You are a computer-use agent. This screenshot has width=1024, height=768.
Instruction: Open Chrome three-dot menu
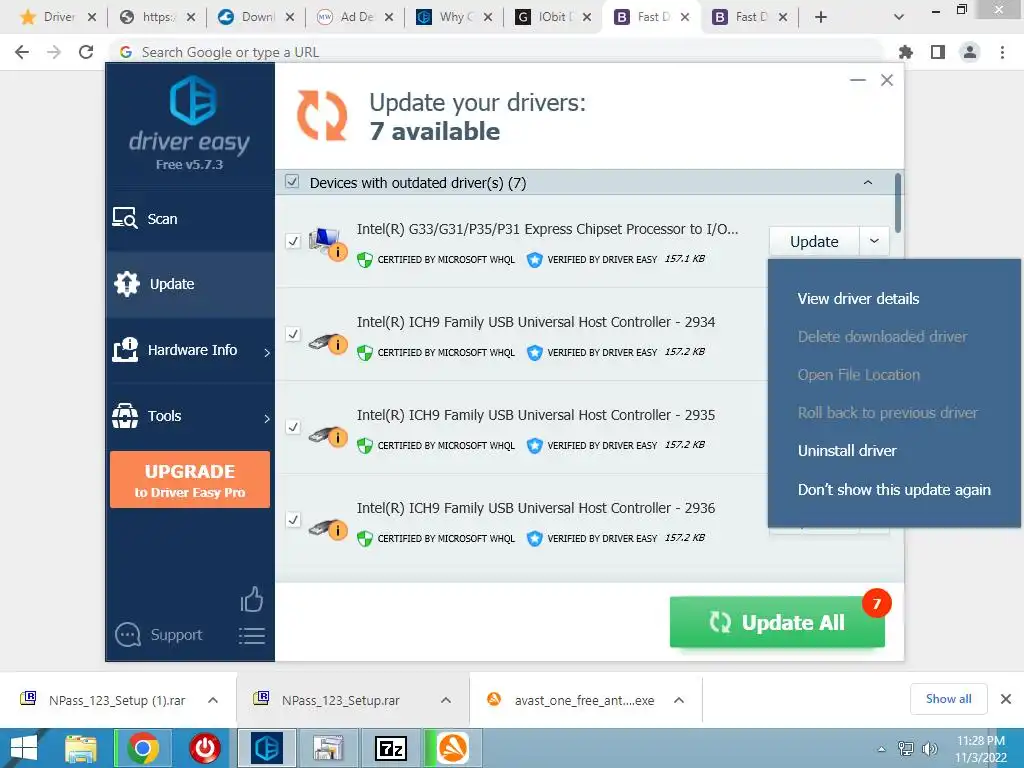1002,52
